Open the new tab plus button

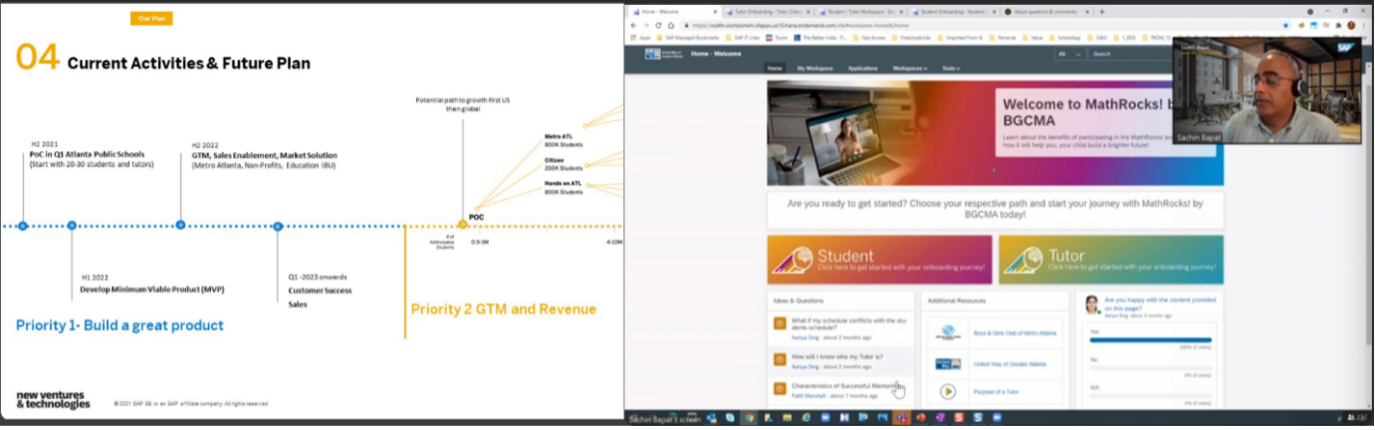(x=1102, y=12)
